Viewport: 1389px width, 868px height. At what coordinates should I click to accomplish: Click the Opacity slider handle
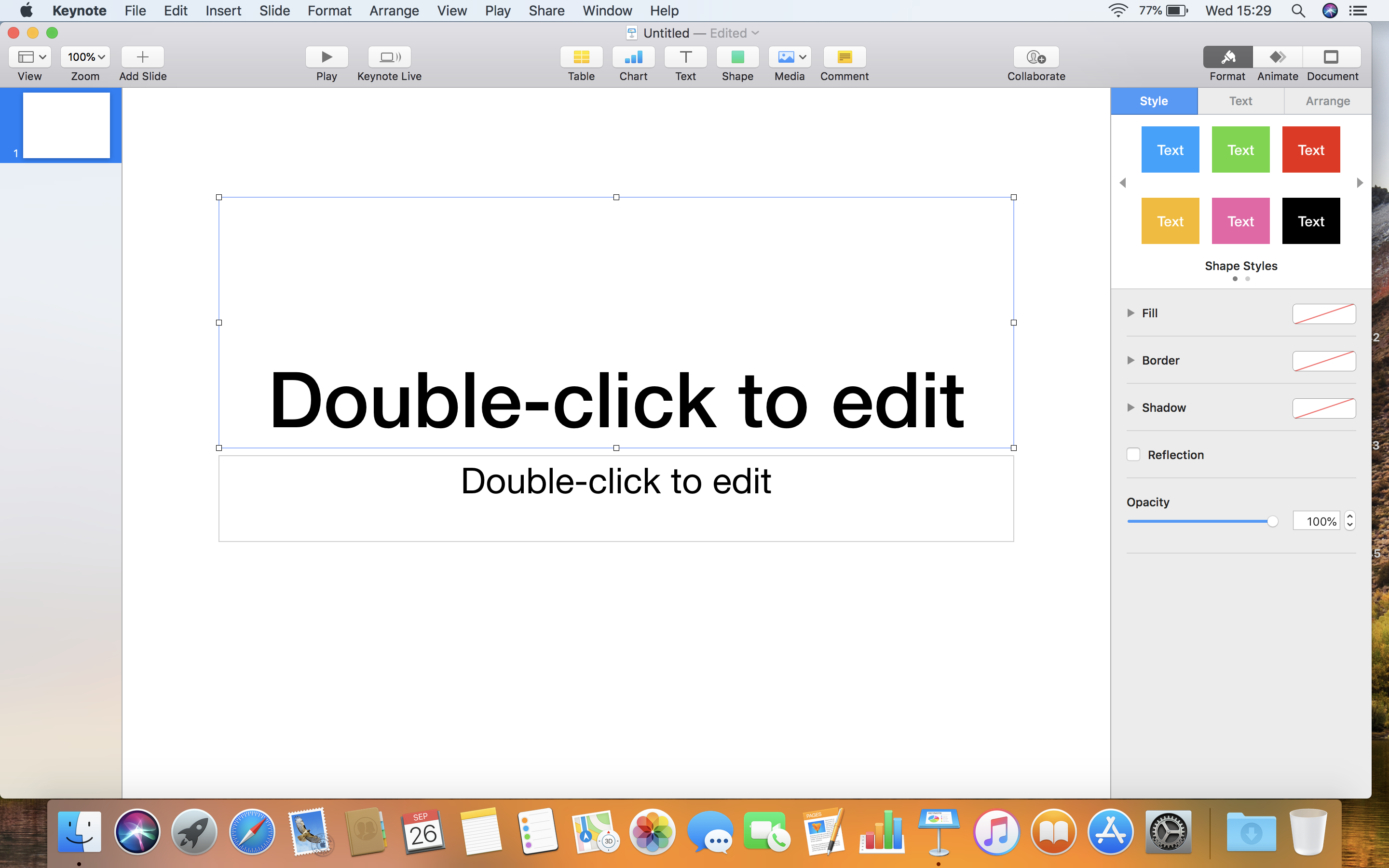coord(1272,521)
